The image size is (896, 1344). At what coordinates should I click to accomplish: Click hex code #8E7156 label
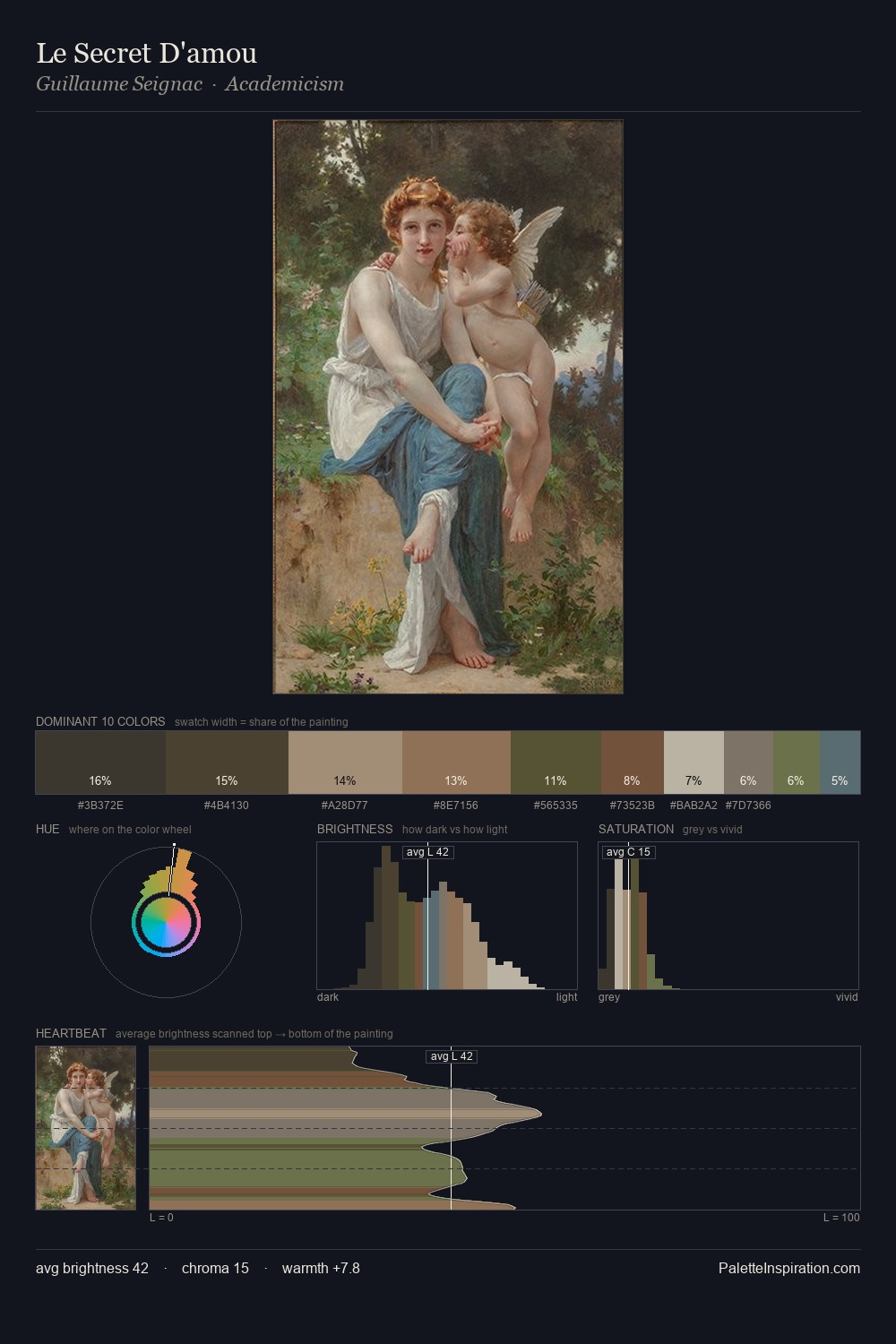pos(456,806)
